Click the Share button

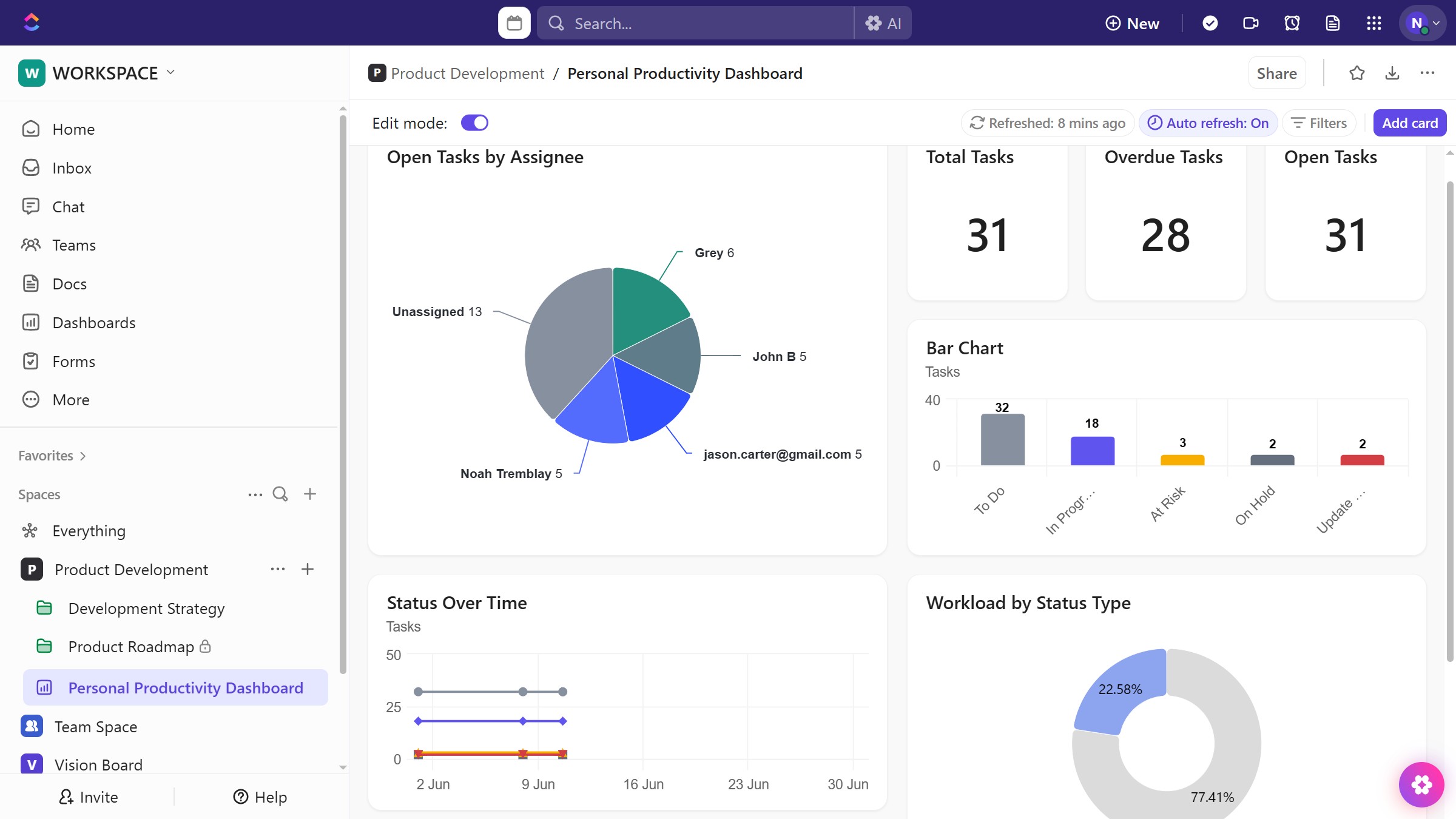(1276, 73)
